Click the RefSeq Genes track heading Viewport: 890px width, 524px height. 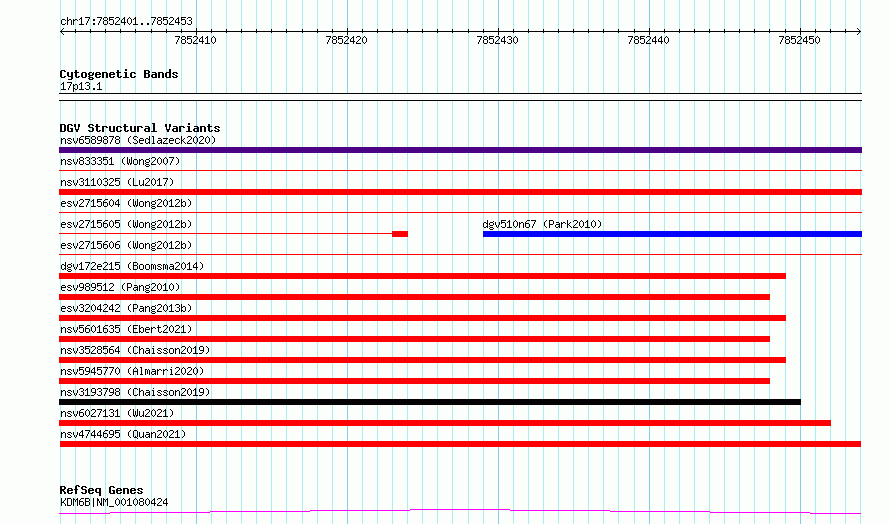pos(101,490)
